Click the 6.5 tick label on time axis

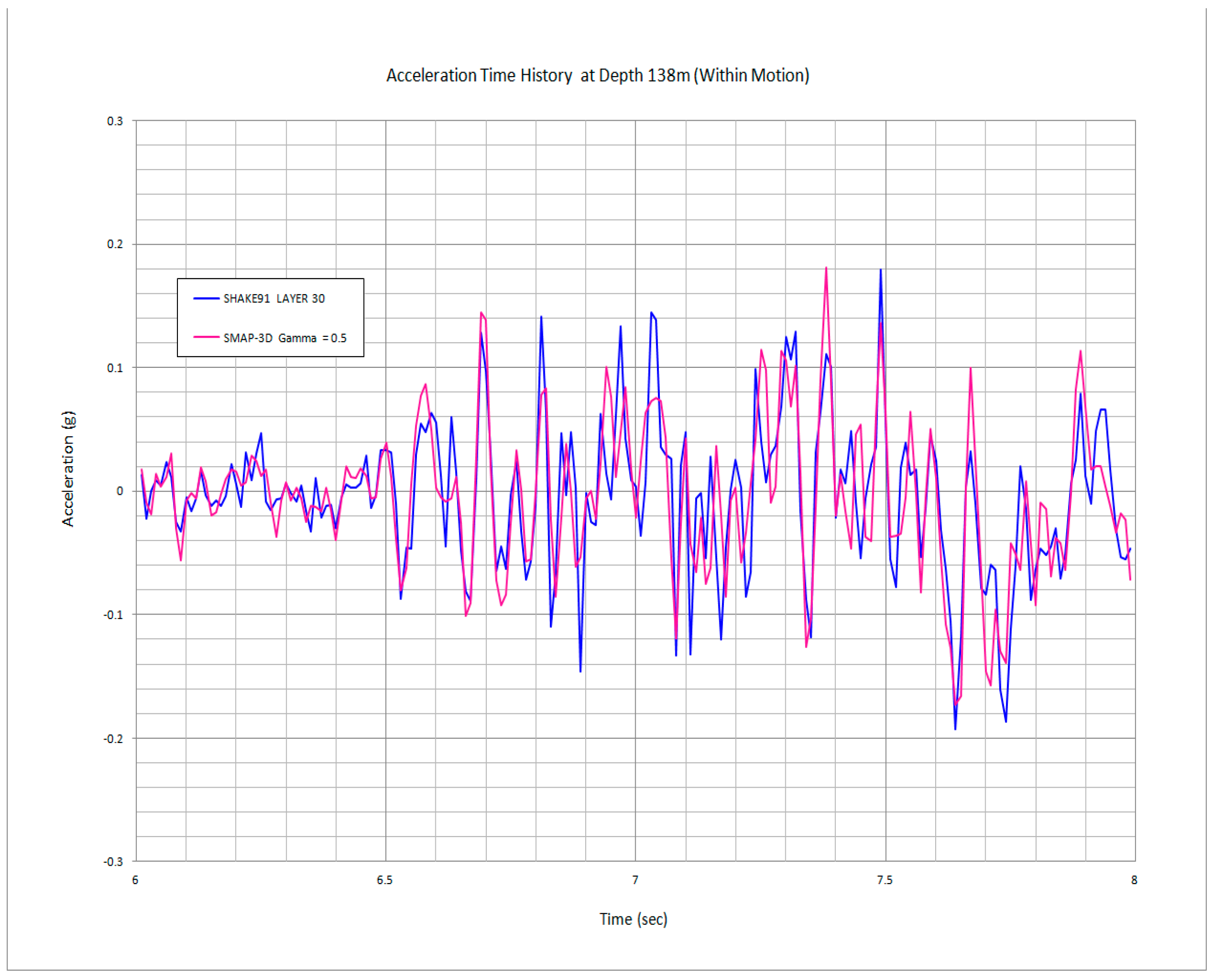point(384,880)
